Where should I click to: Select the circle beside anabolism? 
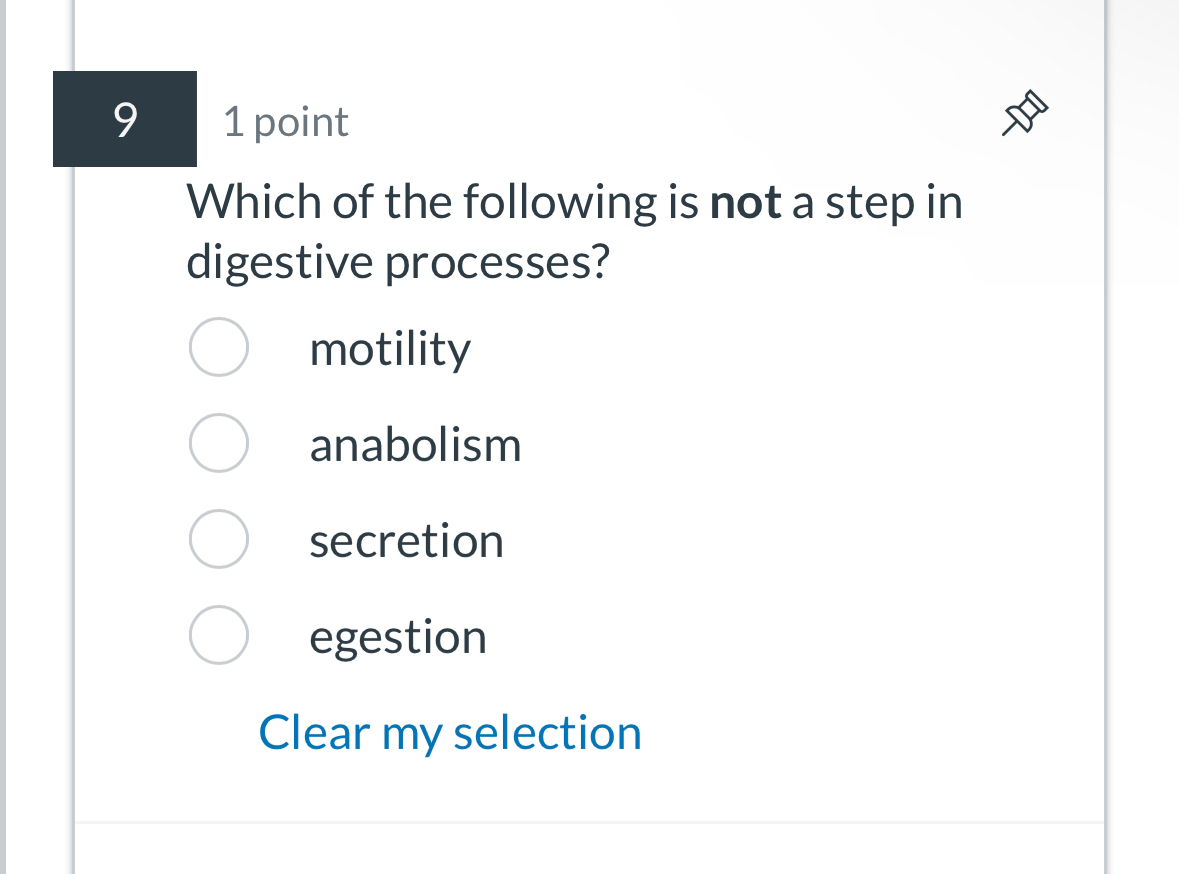click(x=219, y=443)
